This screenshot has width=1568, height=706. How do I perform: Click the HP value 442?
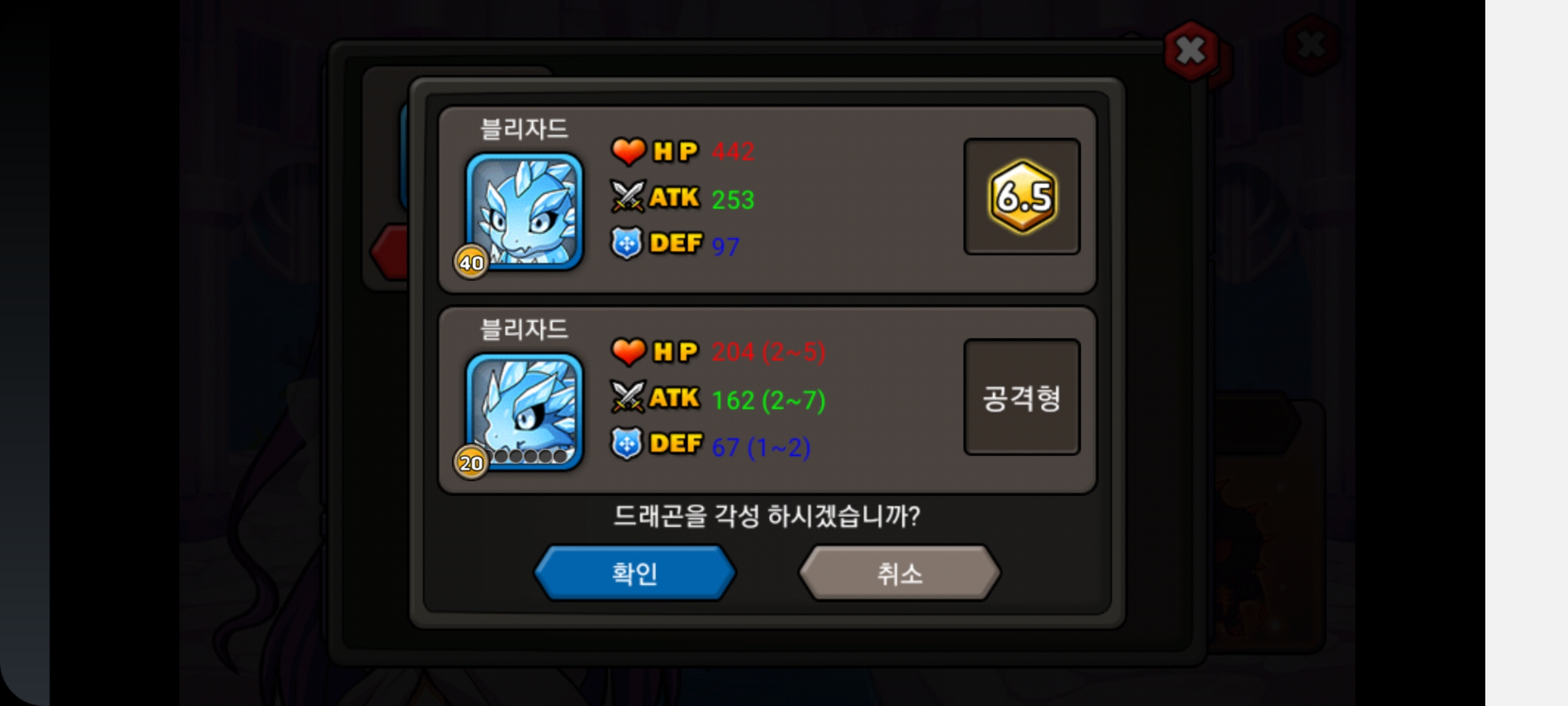[733, 152]
